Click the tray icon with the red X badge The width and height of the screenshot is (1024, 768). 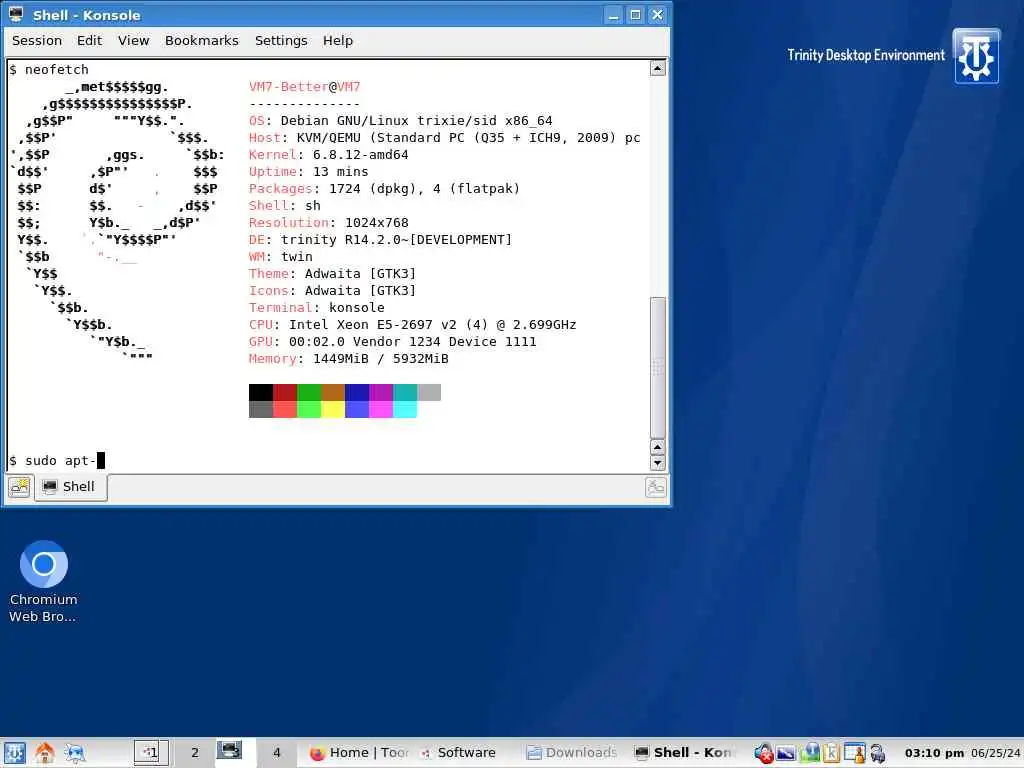[x=763, y=754]
